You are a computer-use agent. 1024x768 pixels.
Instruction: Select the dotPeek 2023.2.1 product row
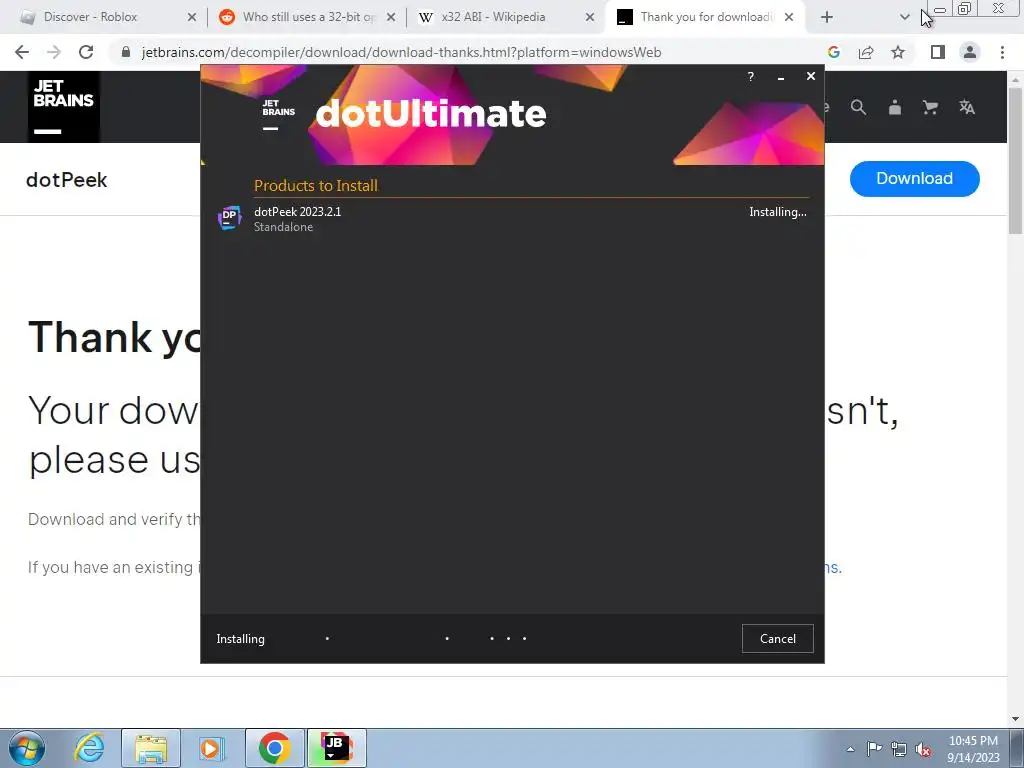[x=513, y=219]
